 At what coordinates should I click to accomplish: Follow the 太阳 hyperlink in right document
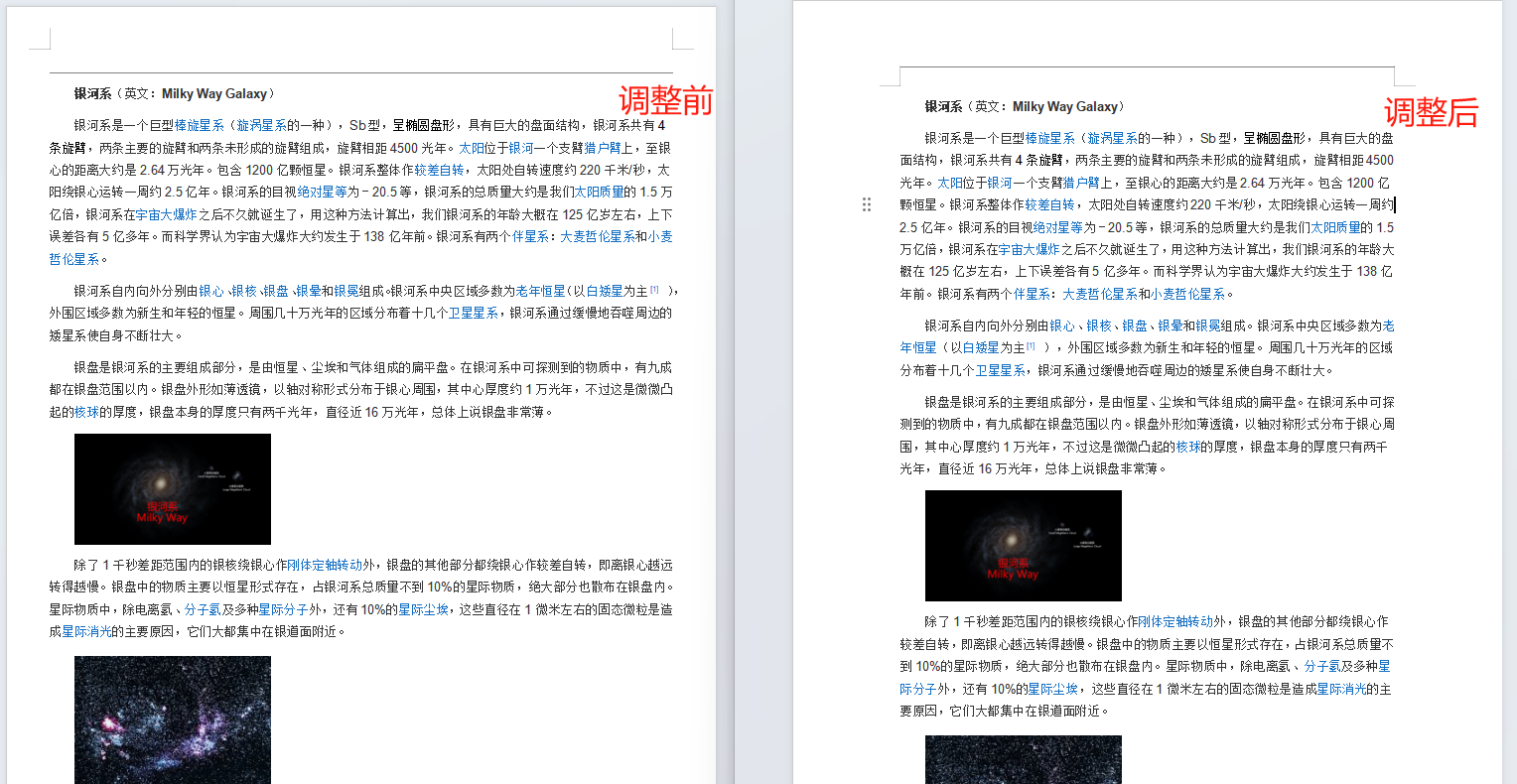point(949,183)
